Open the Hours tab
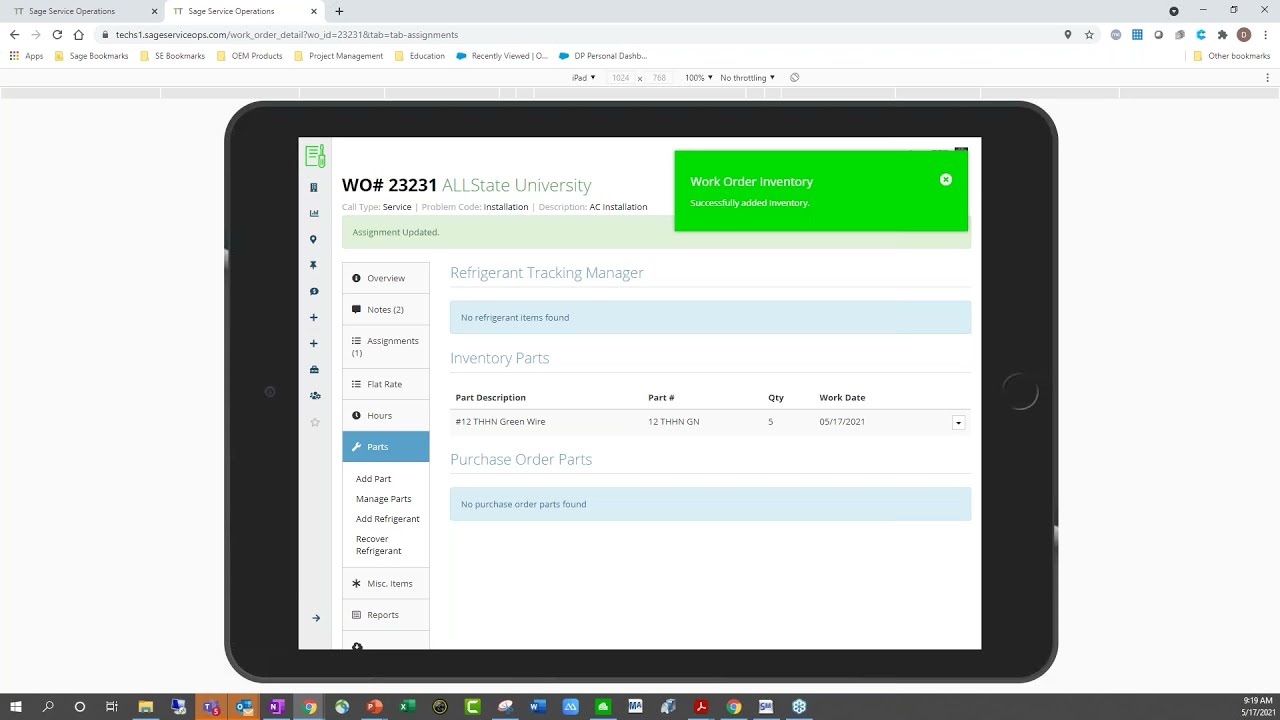This screenshot has width=1280, height=720. click(386, 415)
